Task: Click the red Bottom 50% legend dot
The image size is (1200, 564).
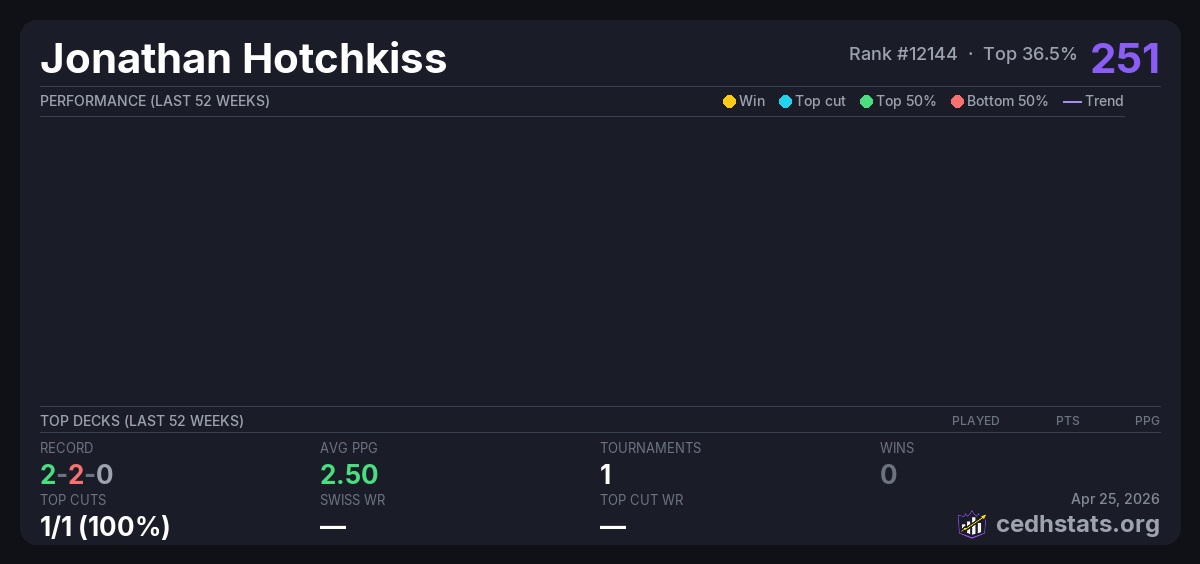Action: (957, 101)
